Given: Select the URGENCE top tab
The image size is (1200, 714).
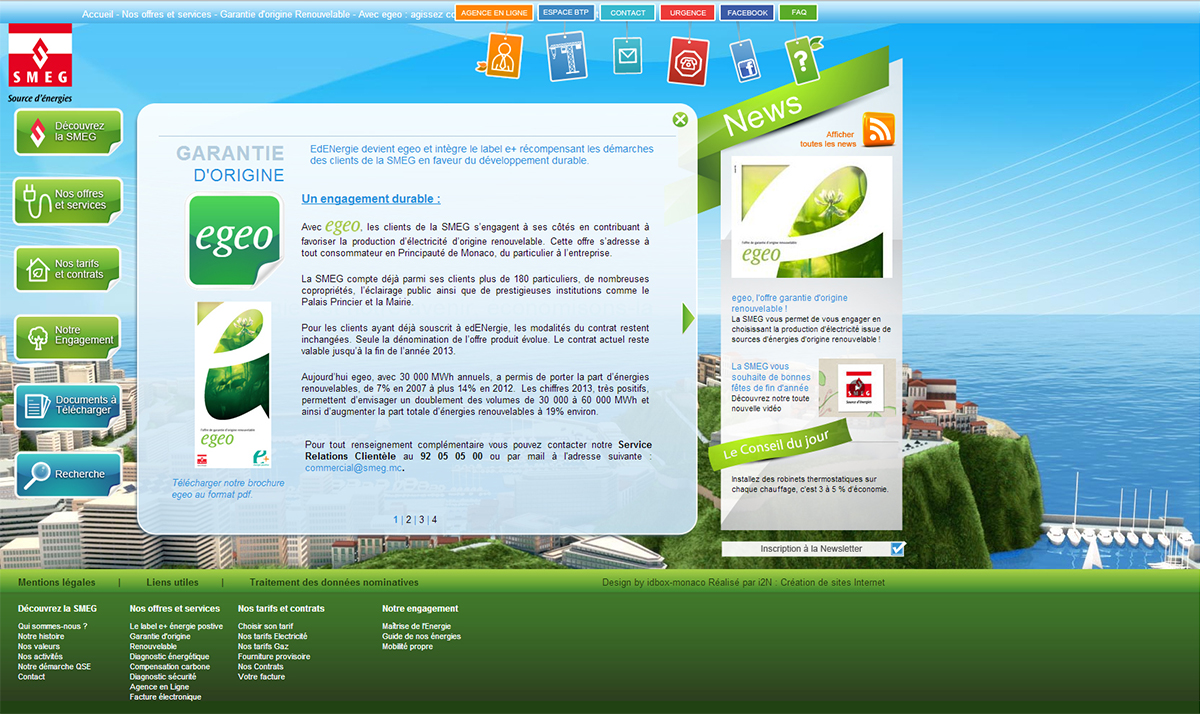Looking at the screenshot, I should (688, 13).
